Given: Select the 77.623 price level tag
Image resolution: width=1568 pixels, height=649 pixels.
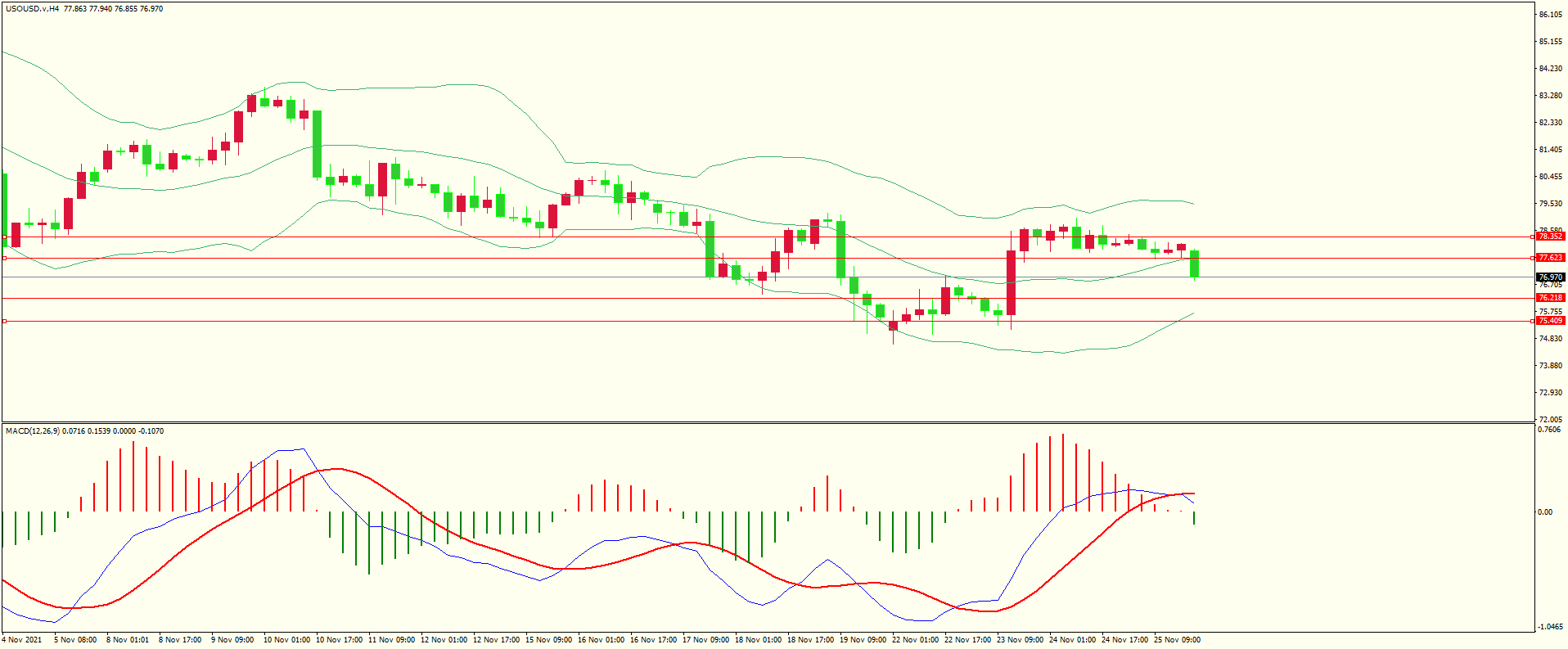Looking at the screenshot, I should 1550,258.
